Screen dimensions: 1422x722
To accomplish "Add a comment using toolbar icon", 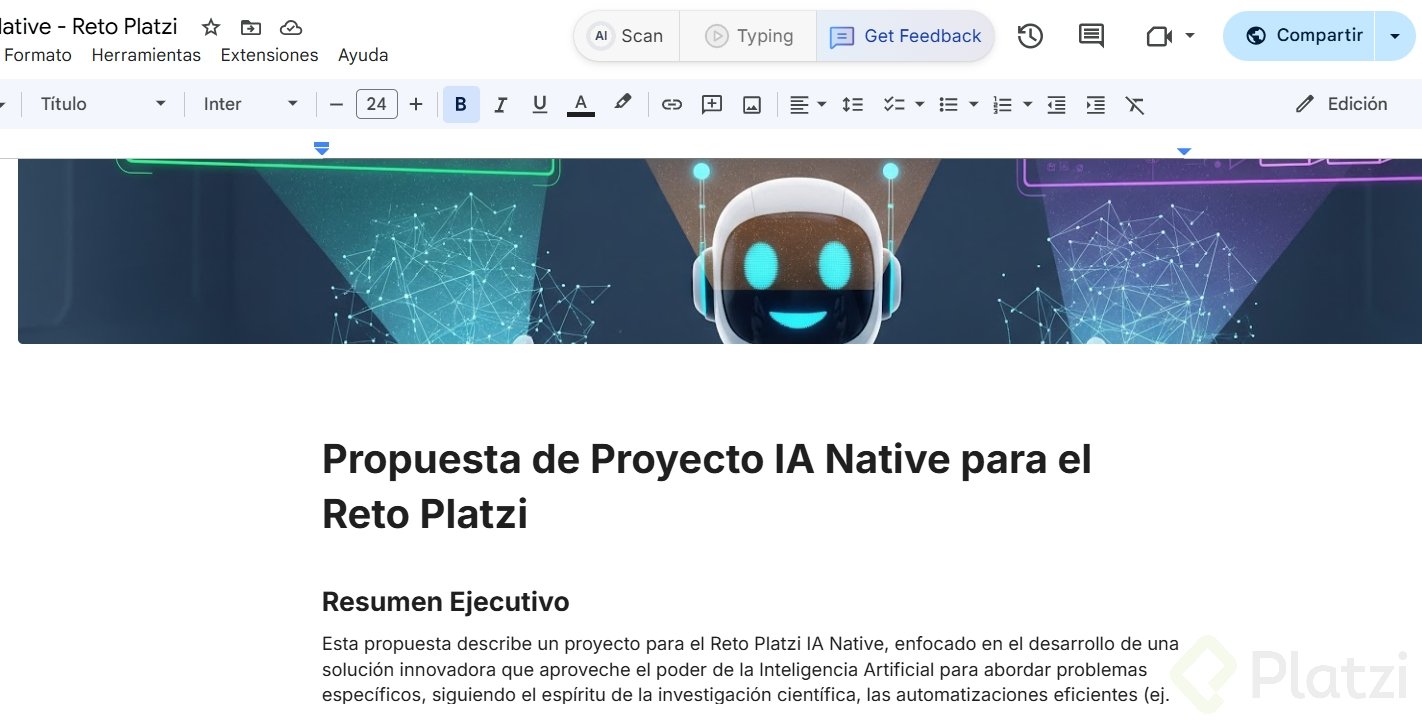I will [712, 104].
